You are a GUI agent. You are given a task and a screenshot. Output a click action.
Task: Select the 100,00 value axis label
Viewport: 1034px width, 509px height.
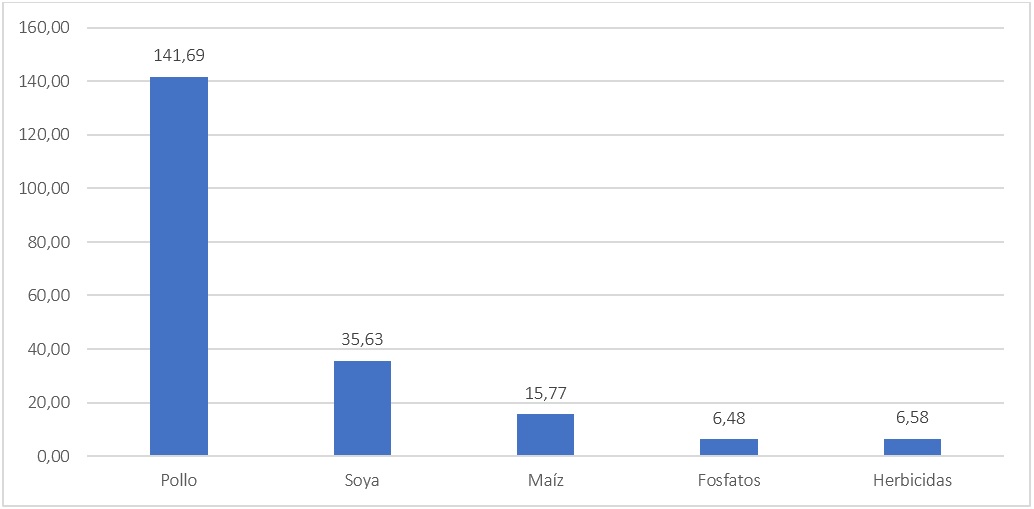pos(45,189)
